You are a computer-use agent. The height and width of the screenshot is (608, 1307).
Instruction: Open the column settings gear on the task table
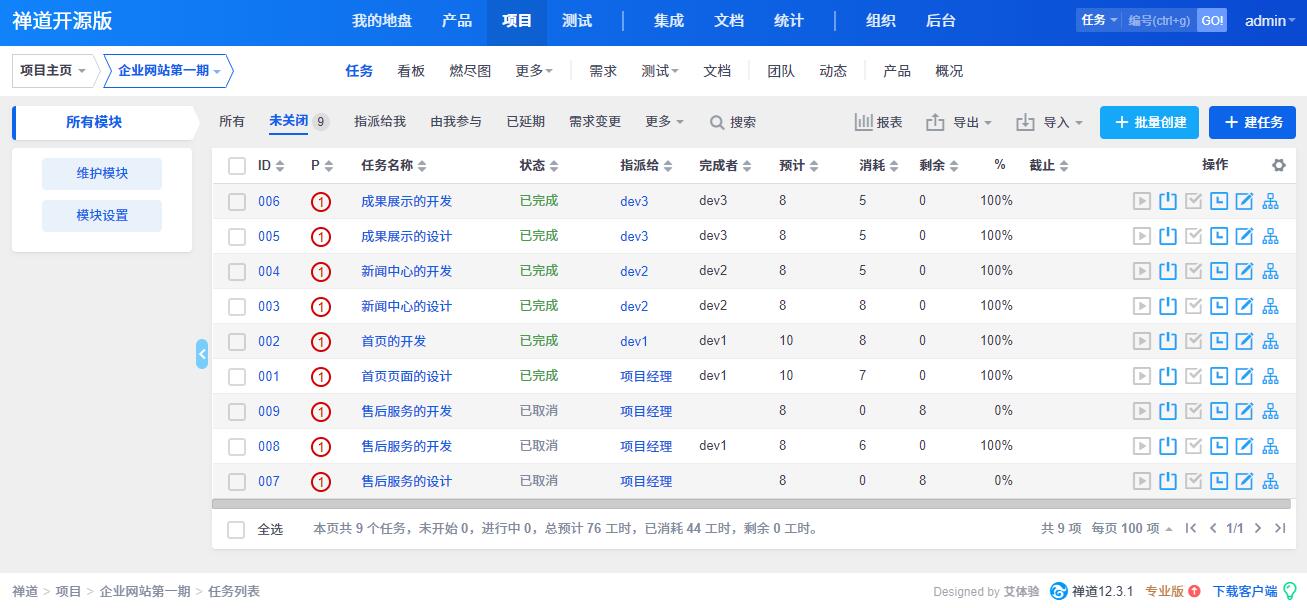coord(1279,164)
